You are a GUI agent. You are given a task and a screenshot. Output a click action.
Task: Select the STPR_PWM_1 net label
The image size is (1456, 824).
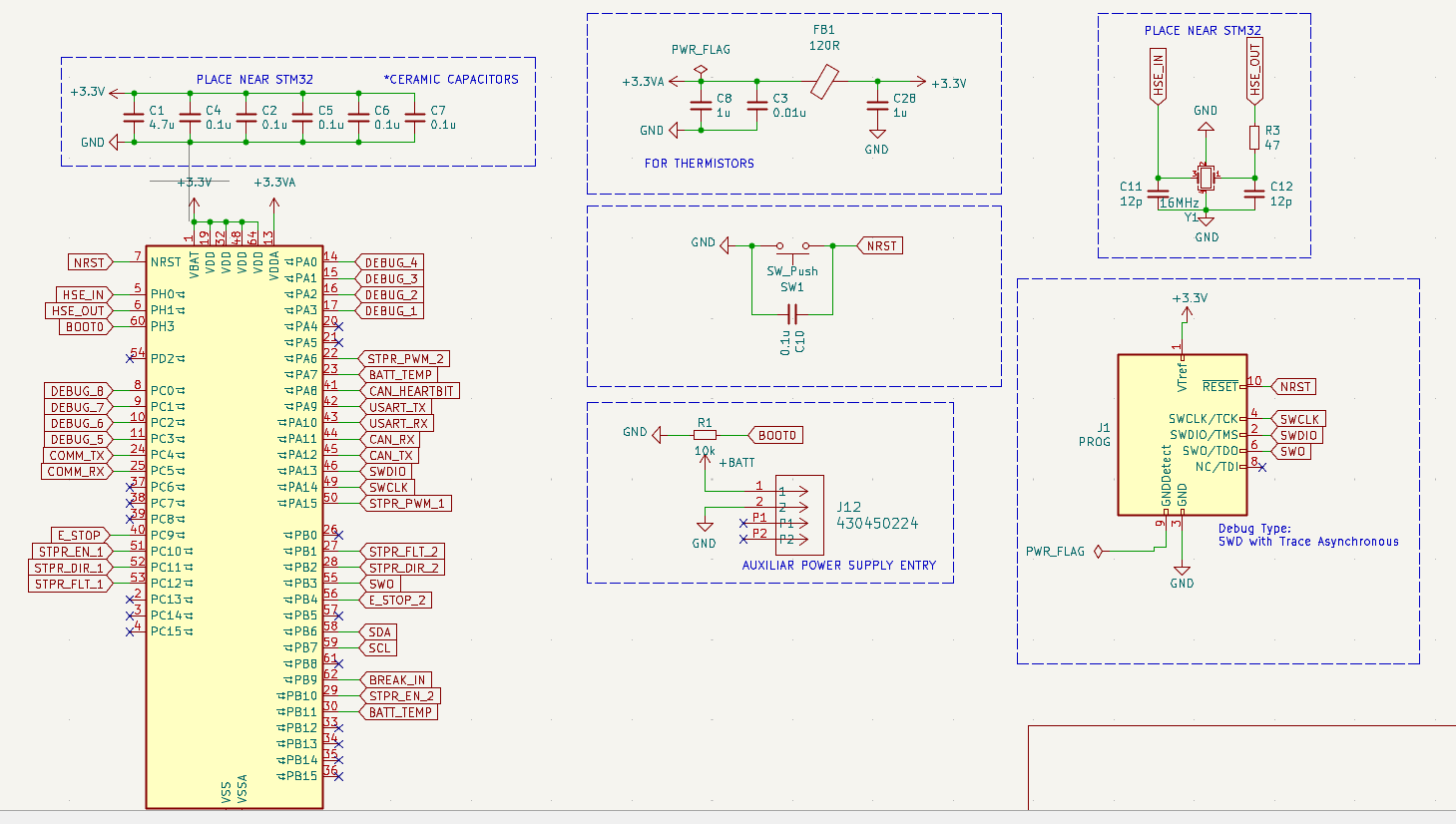pyautogui.click(x=406, y=504)
